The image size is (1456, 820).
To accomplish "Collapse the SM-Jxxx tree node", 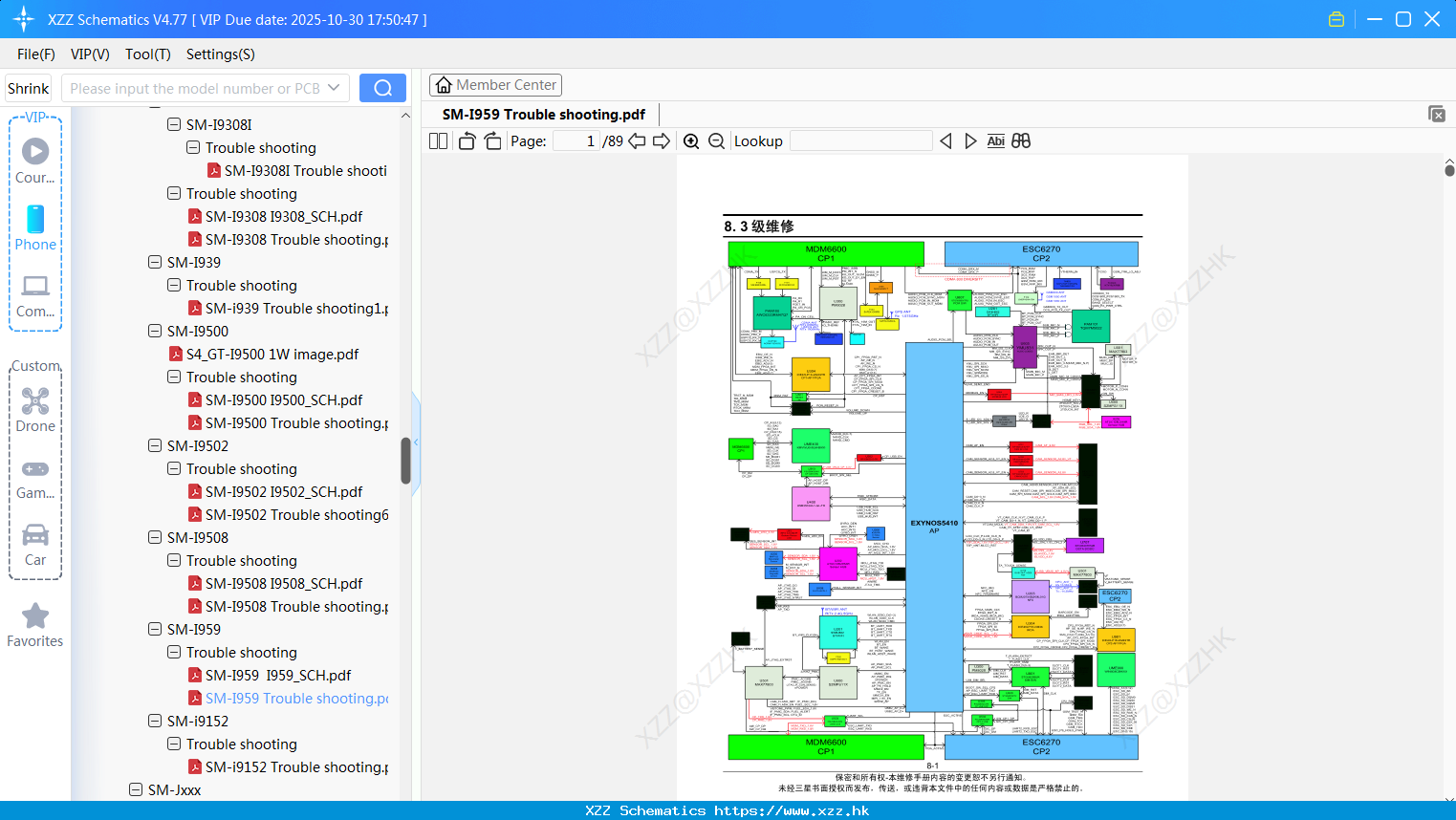I will pos(136,789).
